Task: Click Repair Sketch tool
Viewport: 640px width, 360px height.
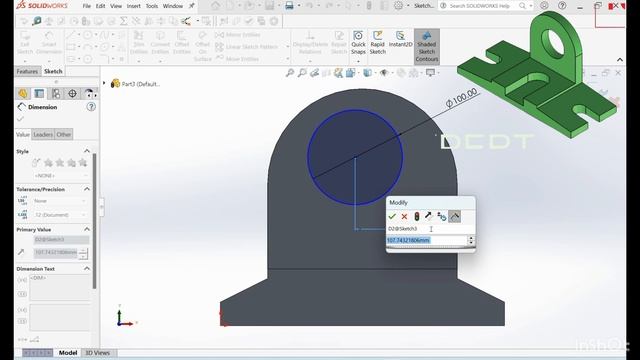Action: click(339, 43)
